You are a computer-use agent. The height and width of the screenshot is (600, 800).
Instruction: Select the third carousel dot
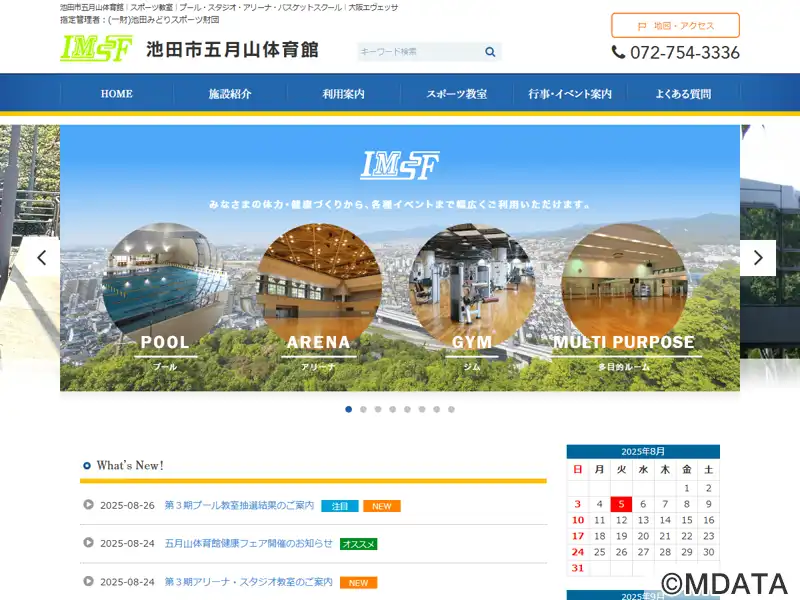[378, 409]
